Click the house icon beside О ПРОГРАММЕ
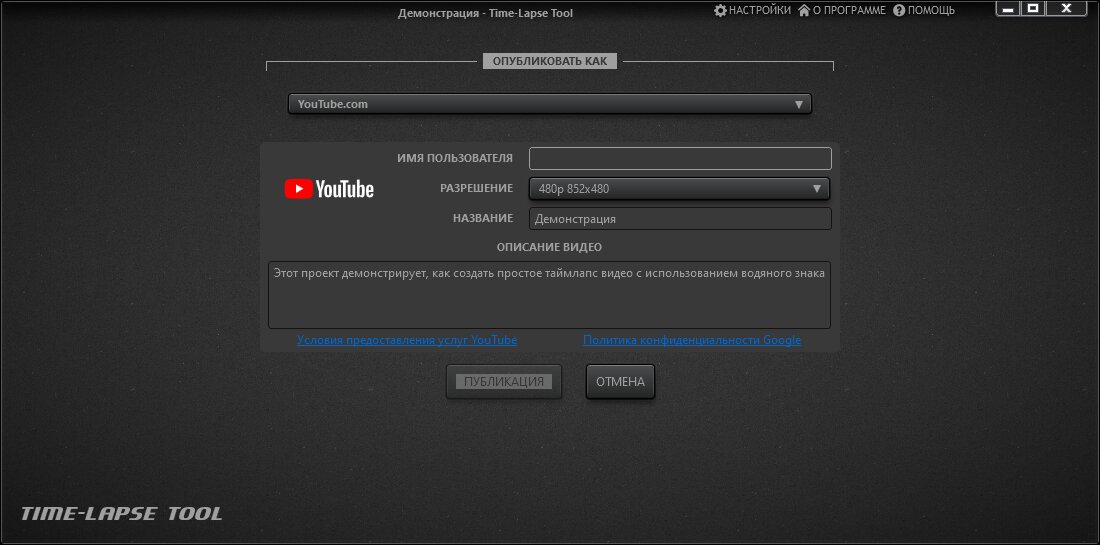Viewport: 1100px width, 545px height. (804, 10)
